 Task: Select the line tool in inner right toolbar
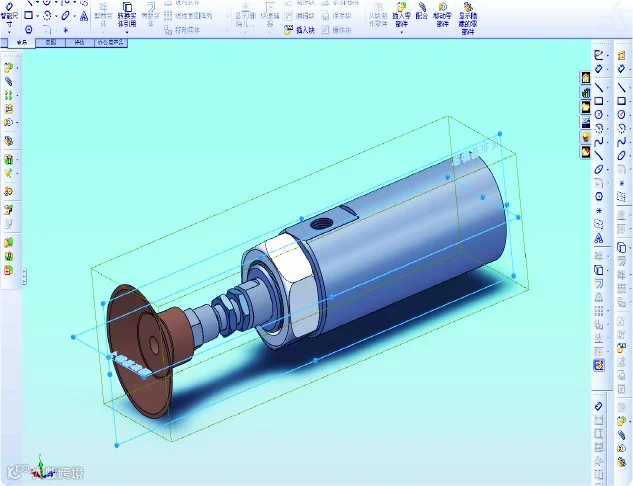[599, 87]
